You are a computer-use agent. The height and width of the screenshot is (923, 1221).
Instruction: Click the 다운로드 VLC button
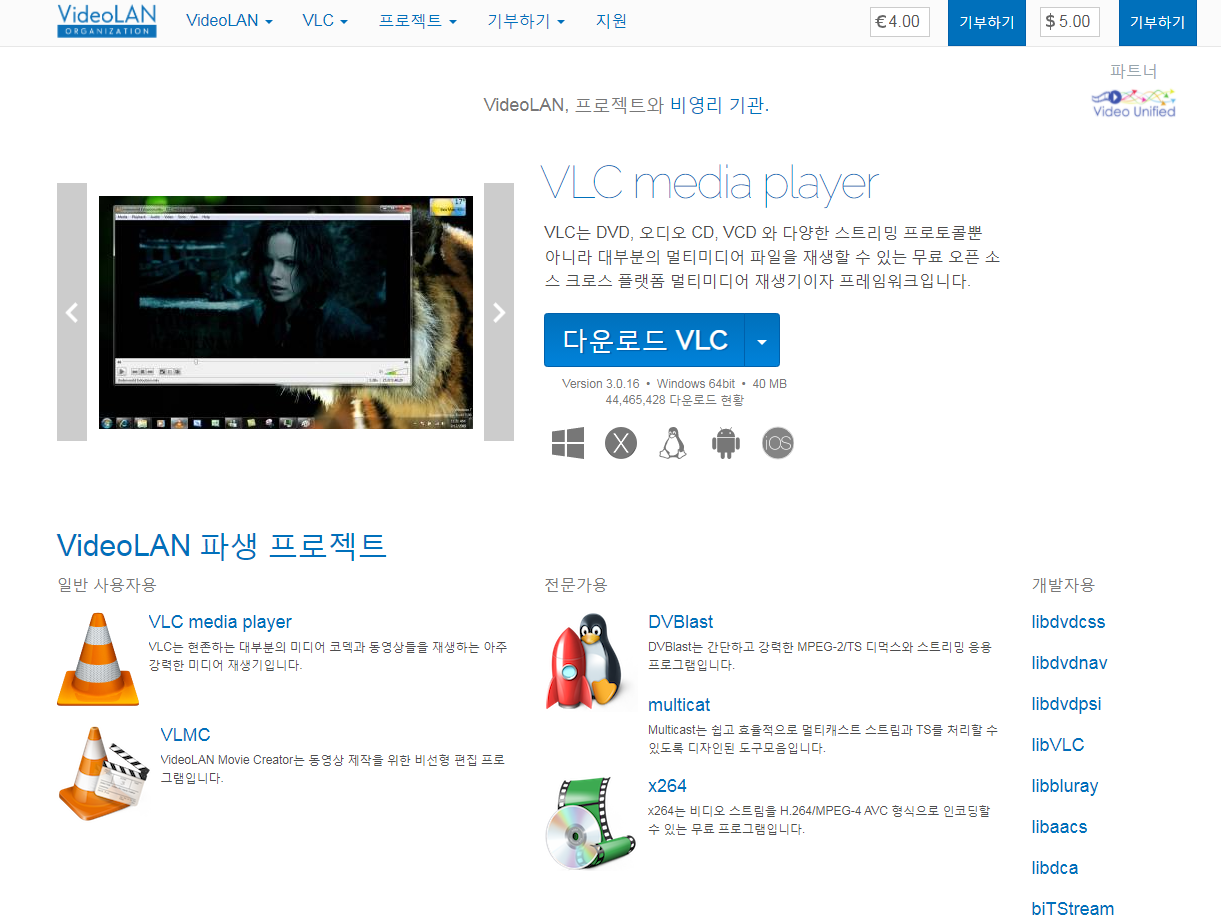point(645,340)
